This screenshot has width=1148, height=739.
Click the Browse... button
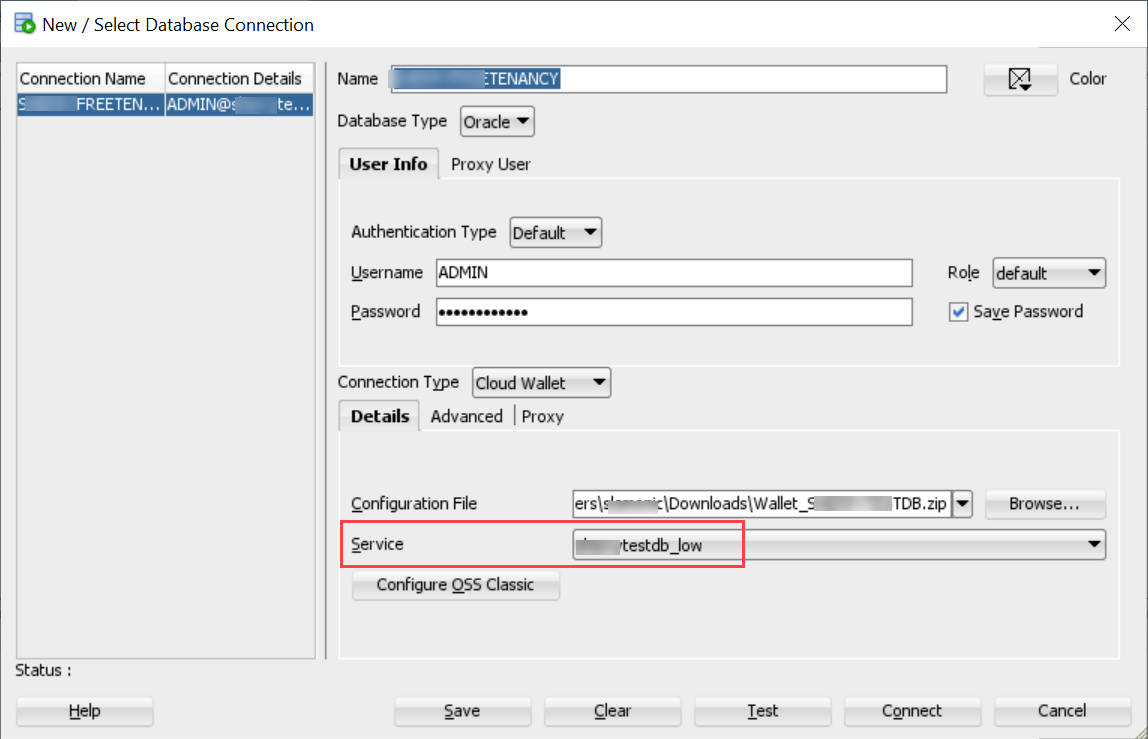pos(1045,504)
